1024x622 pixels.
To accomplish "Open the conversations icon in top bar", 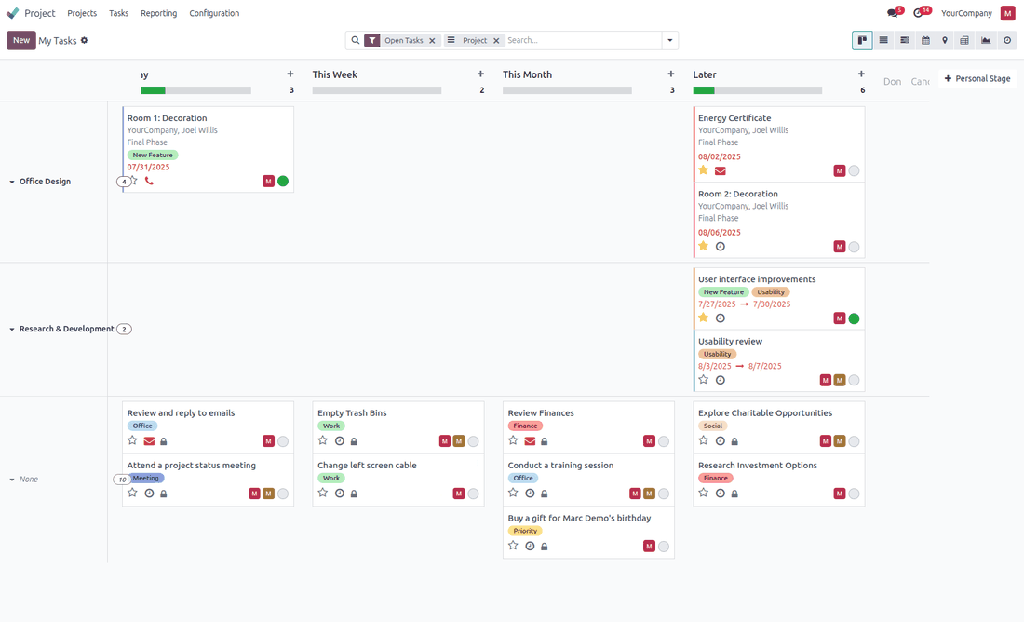I will (894, 12).
